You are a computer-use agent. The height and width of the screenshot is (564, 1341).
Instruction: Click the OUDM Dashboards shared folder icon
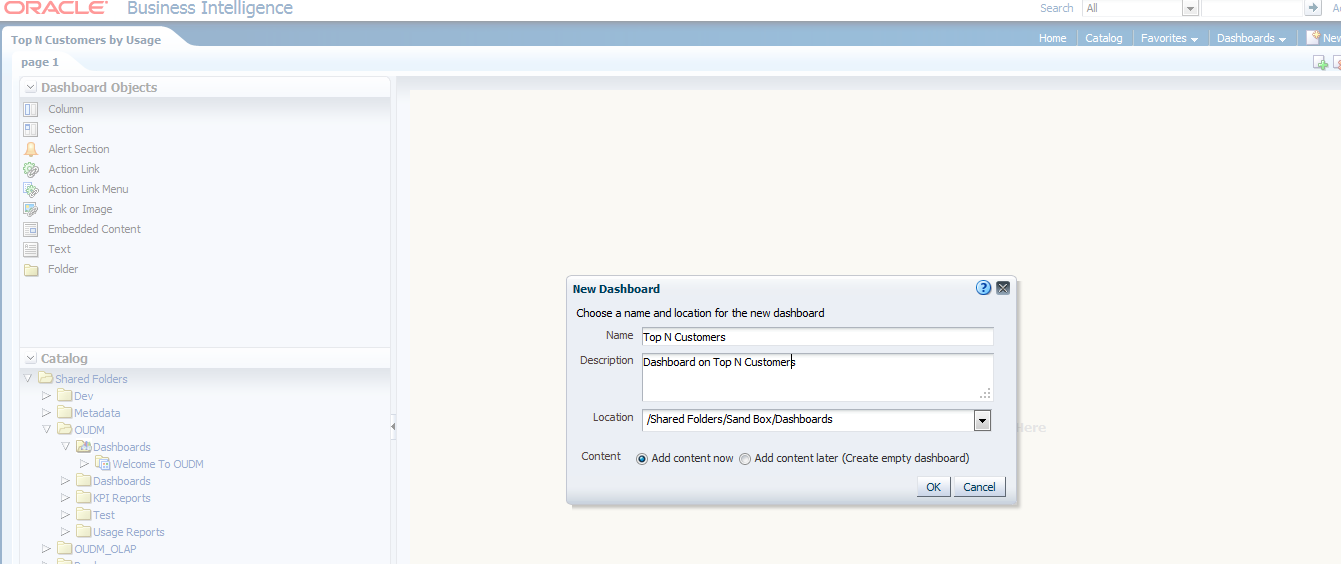[84, 447]
